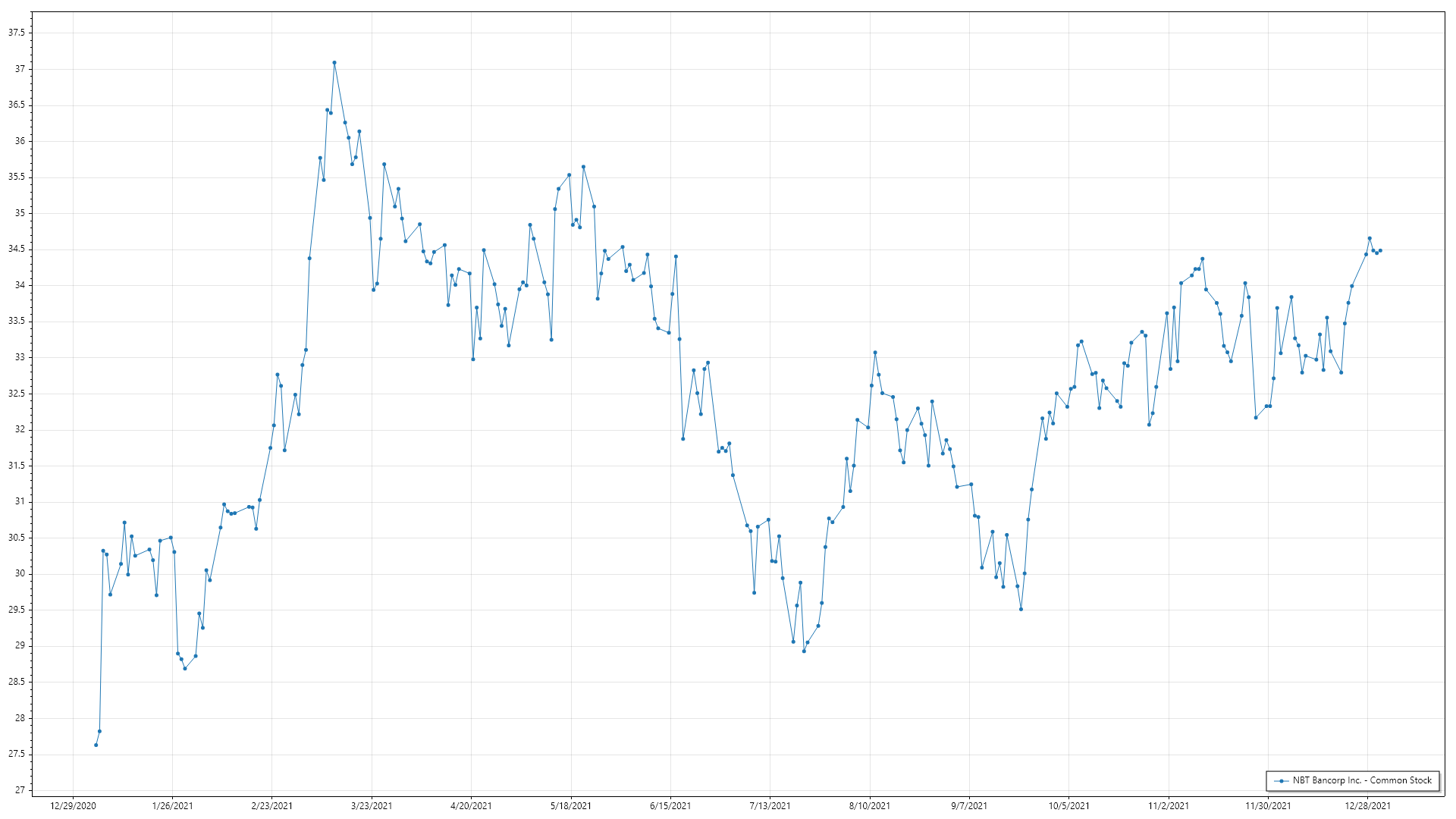Click the 7/13/2021 x-axis date label

tap(770, 805)
